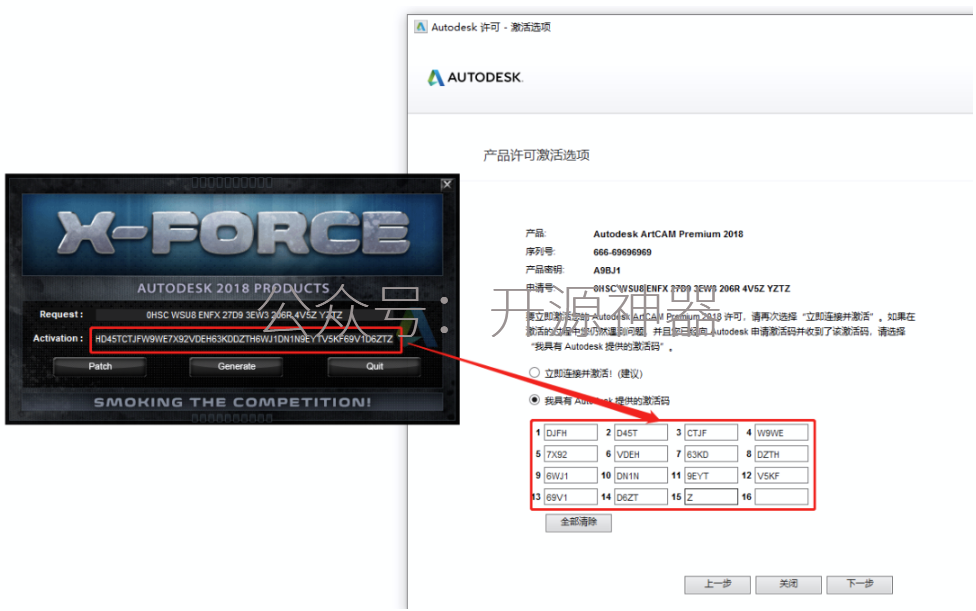Click the X-Force Request code field
This screenshot has height=611, width=976.
coord(244,315)
